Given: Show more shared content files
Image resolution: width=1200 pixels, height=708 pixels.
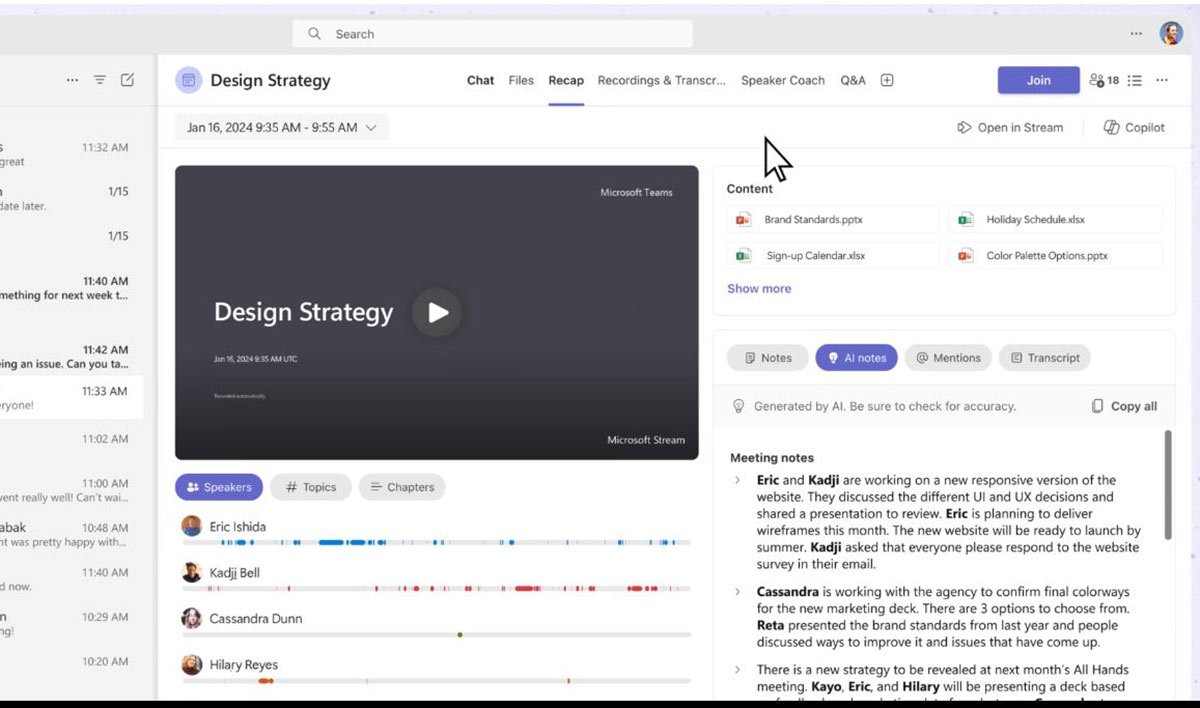Looking at the screenshot, I should [758, 288].
